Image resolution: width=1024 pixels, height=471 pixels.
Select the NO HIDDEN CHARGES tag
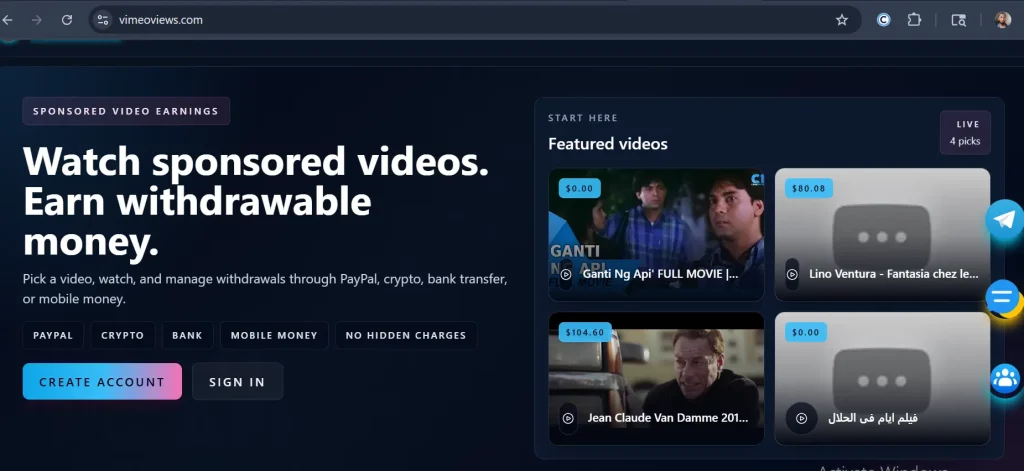pyautogui.click(x=406, y=335)
